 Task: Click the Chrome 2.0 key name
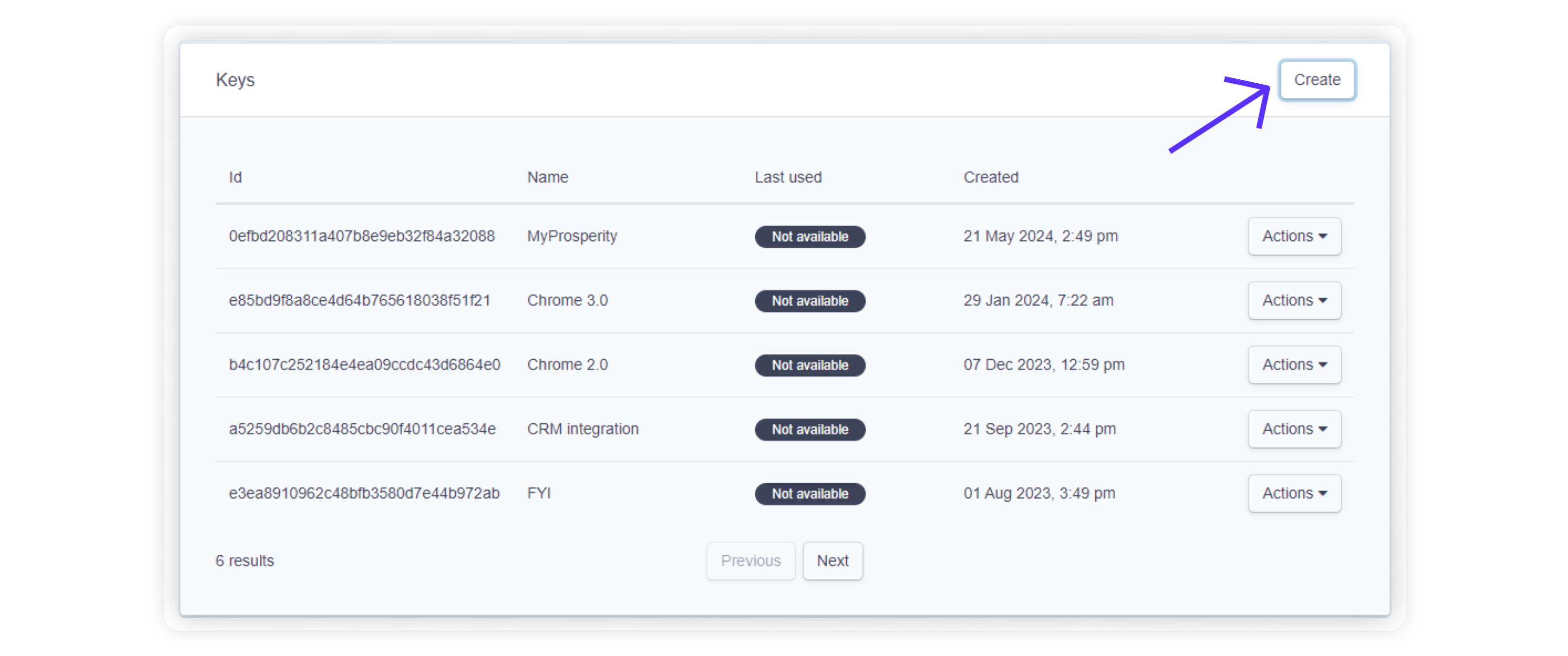coord(567,364)
